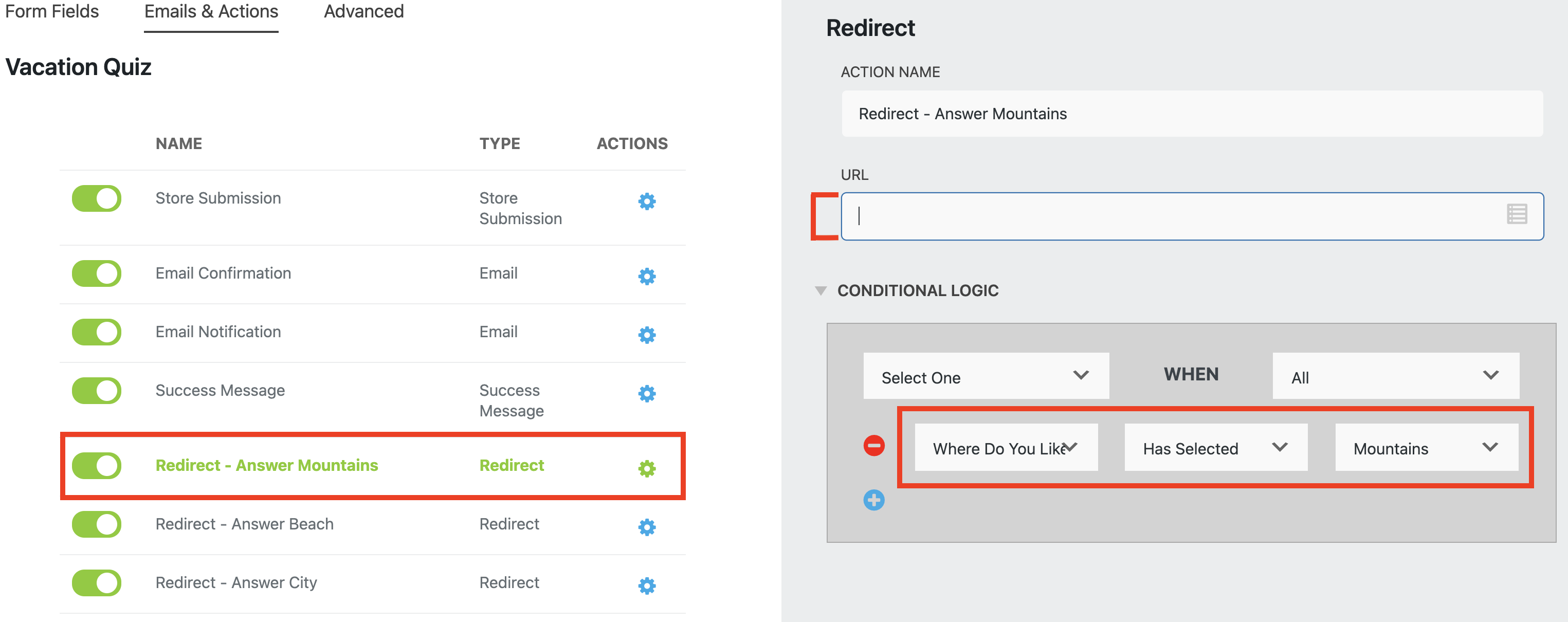
Task: Select the Redirect - Answer Mountains action
Action: tap(266, 466)
